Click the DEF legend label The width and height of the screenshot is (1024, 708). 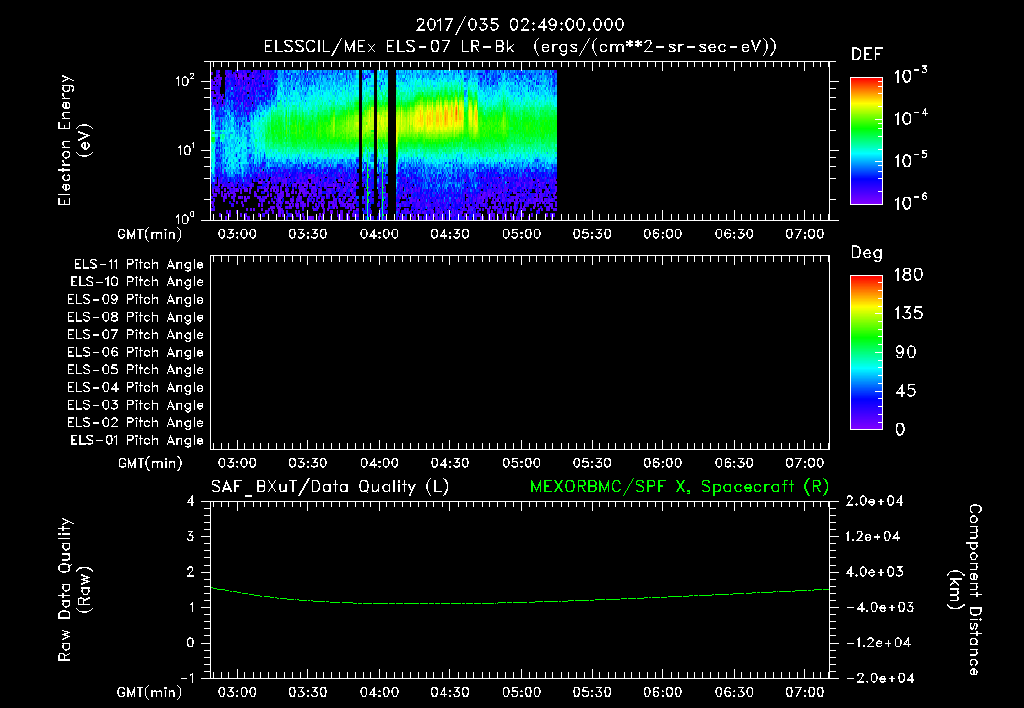[866, 55]
